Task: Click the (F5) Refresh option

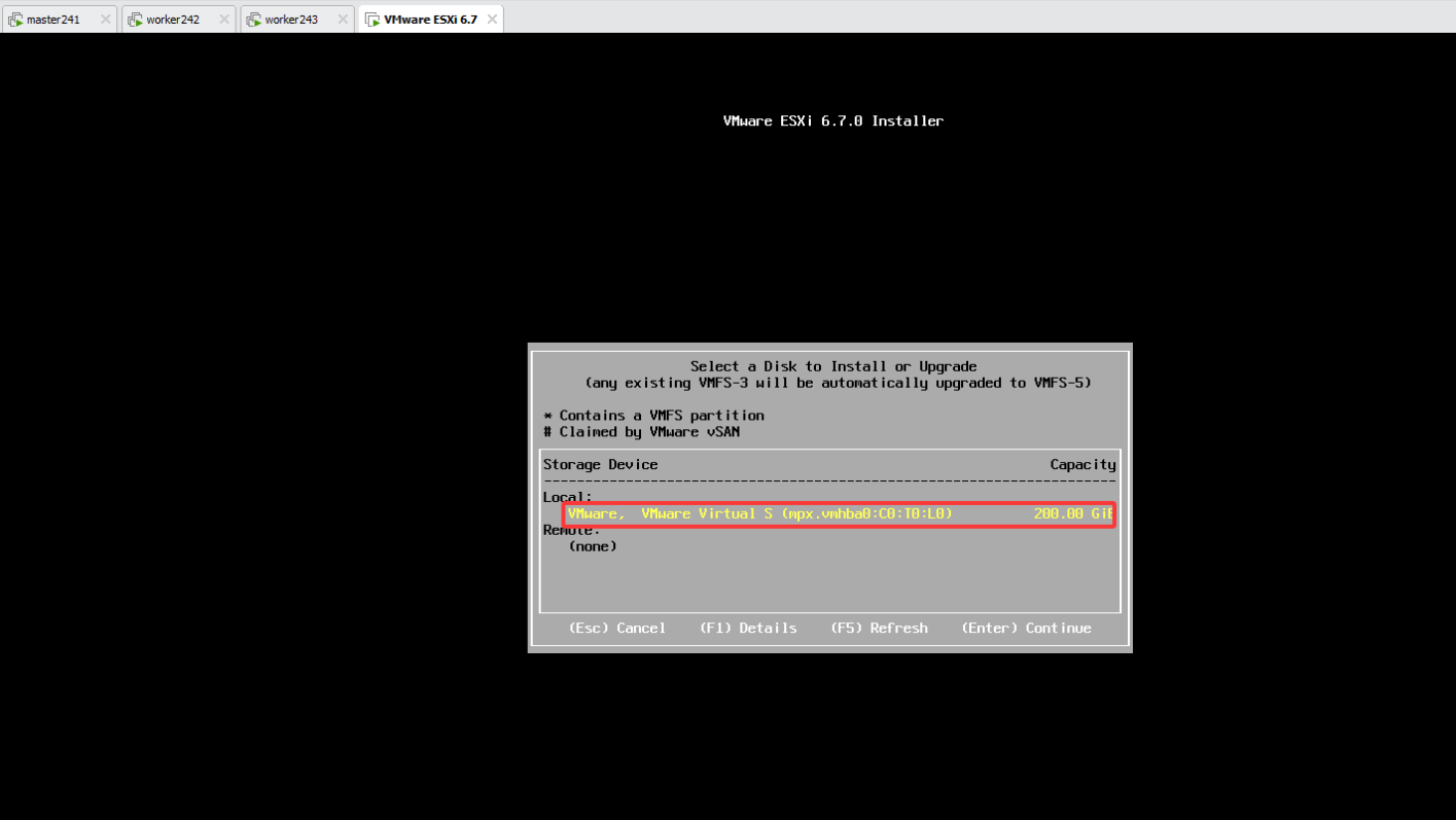Action: coord(880,628)
